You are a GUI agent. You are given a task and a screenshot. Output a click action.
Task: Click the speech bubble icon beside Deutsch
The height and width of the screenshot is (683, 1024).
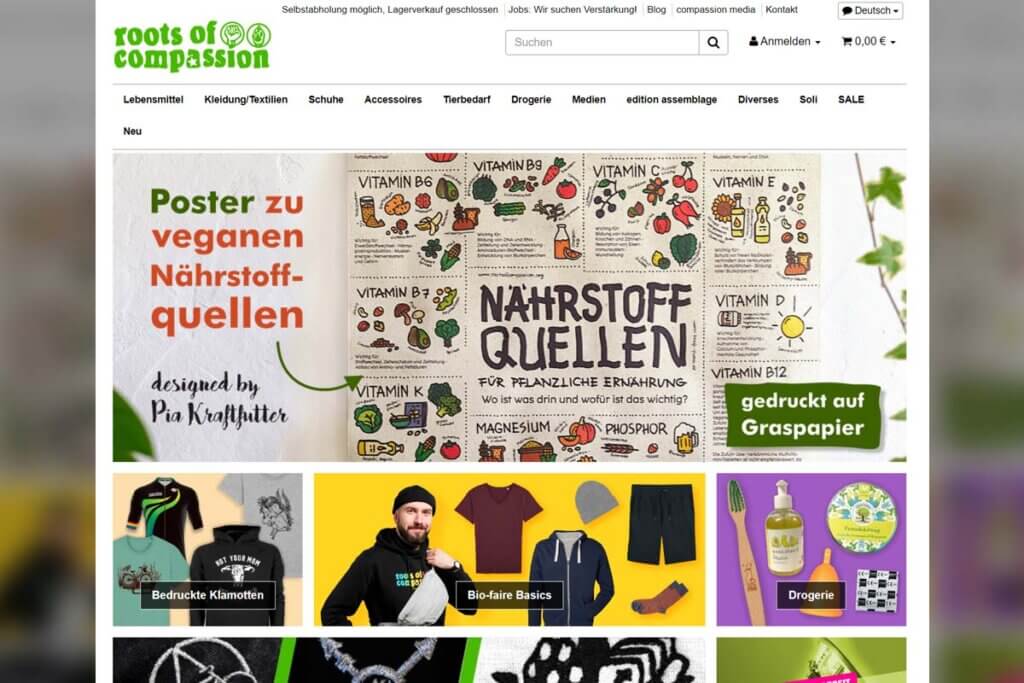(847, 10)
